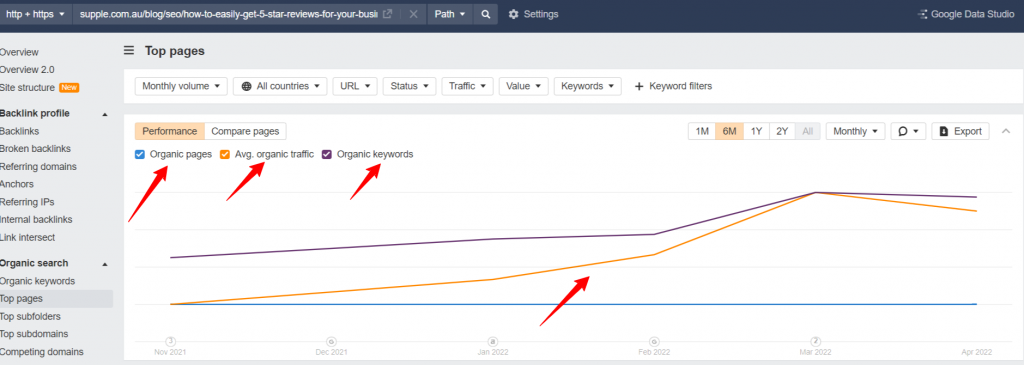
Task: Toggle the hamburger menu beside Top pages
Action: [x=129, y=50]
